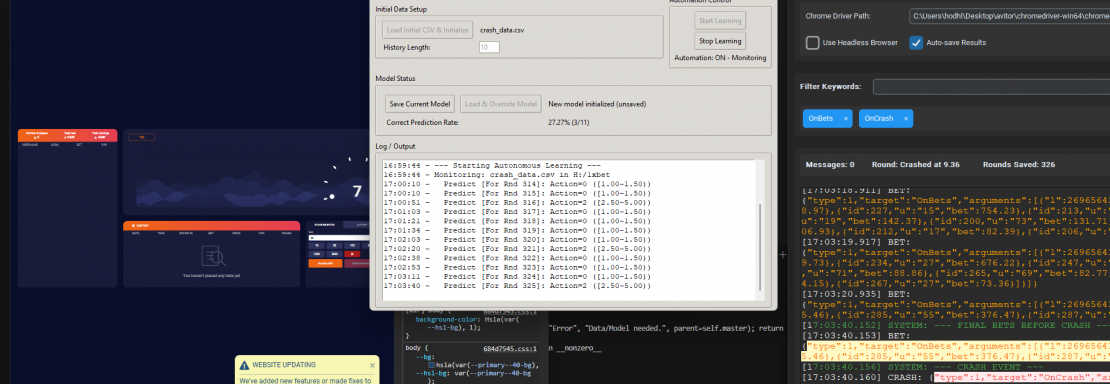Click Load Initial CSV & Initialize button

pos(427,30)
